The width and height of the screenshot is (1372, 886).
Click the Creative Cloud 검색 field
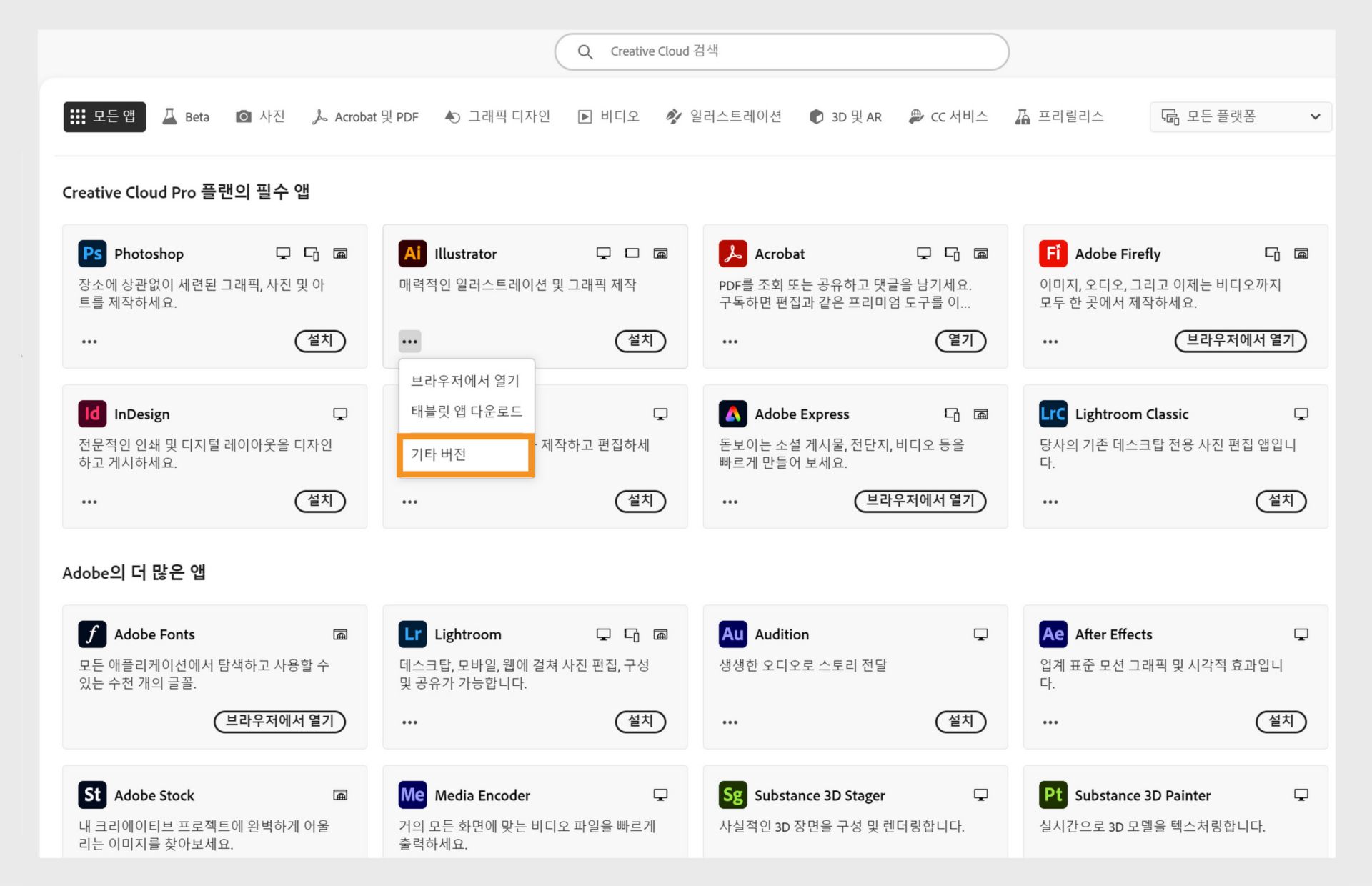[782, 51]
